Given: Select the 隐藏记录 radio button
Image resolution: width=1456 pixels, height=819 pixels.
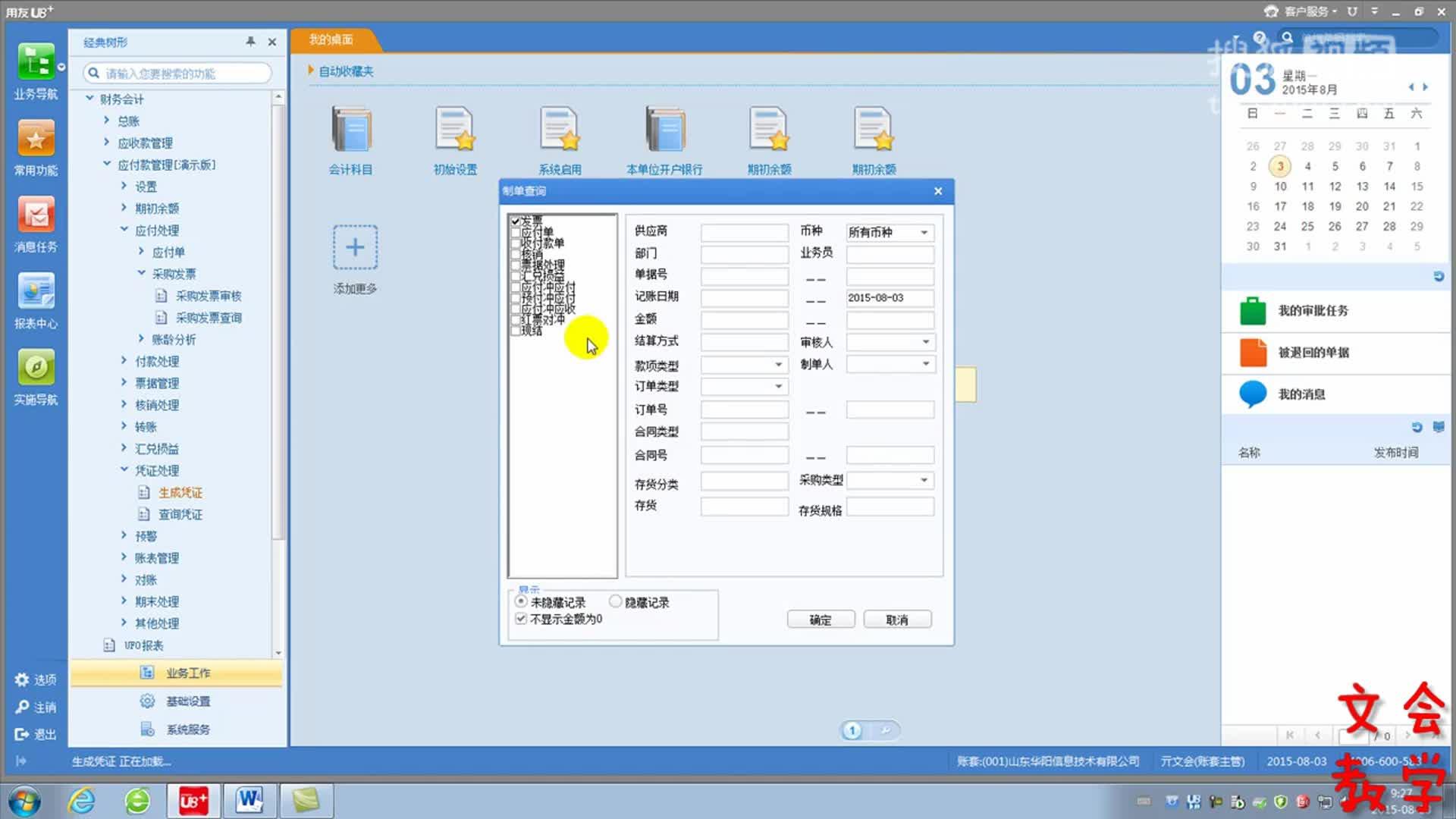Looking at the screenshot, I should click(616, 601).
